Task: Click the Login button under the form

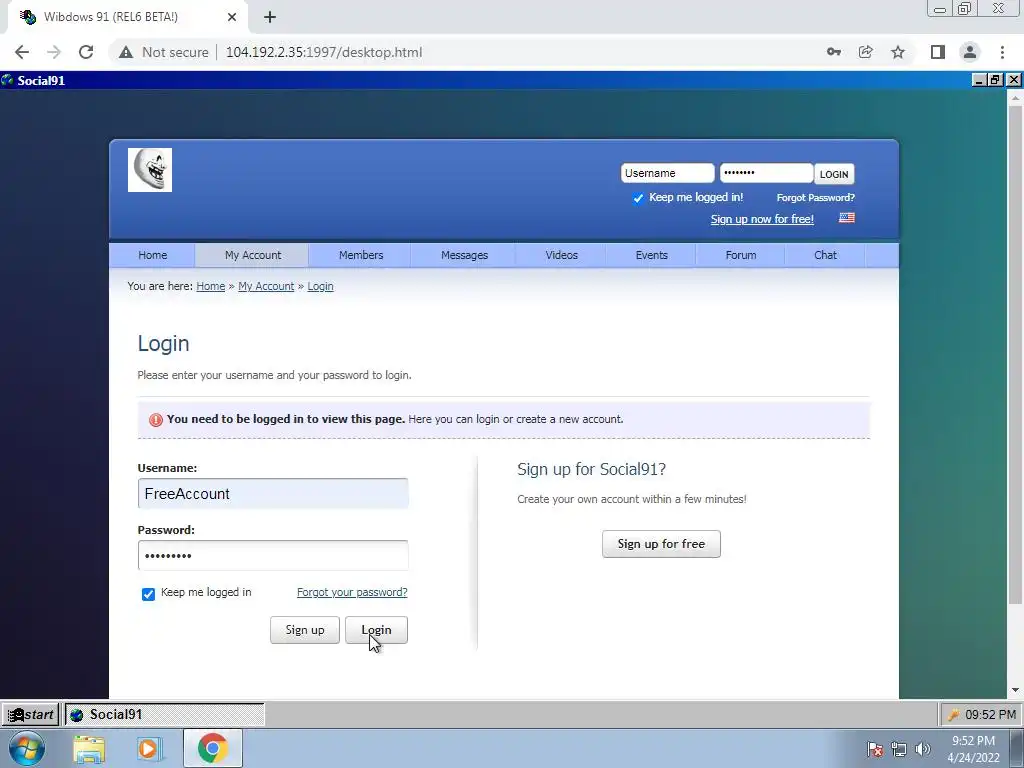Action: click(376, 630)
